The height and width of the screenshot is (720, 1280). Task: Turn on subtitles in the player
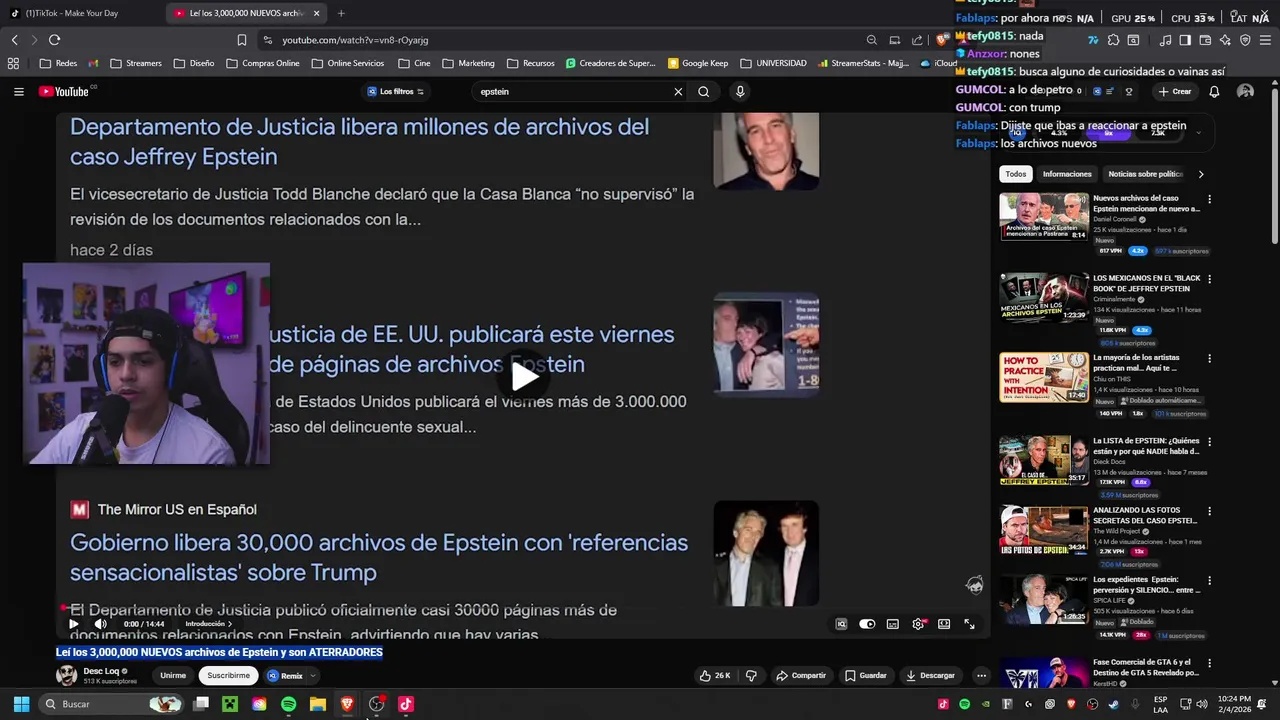click(893, 624)
